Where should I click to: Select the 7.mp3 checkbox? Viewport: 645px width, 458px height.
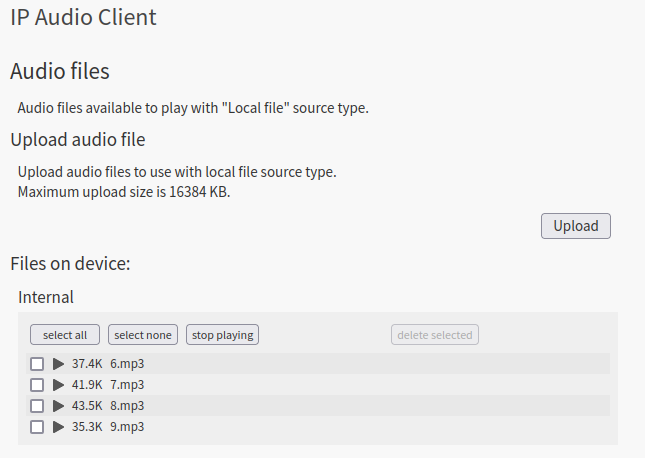point(37,385)
